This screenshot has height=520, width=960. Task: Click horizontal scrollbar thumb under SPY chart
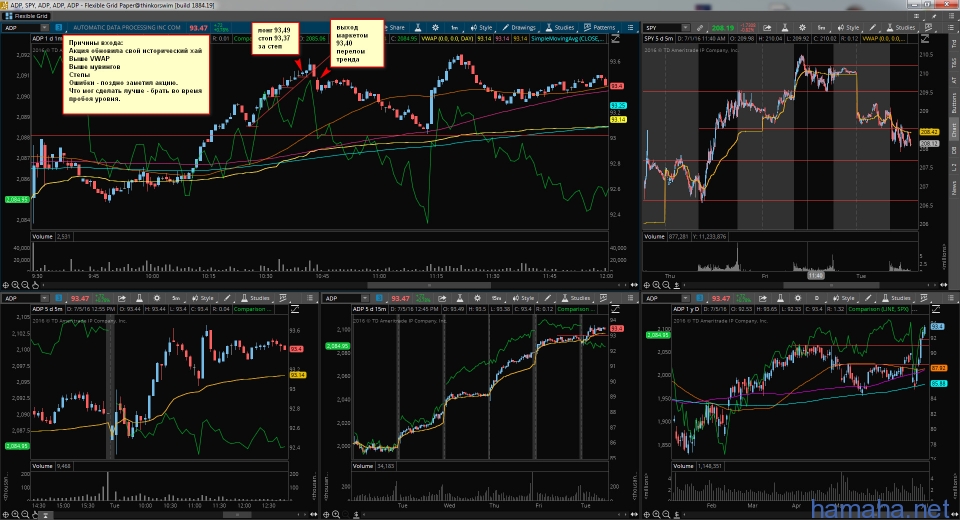point(831,285)
